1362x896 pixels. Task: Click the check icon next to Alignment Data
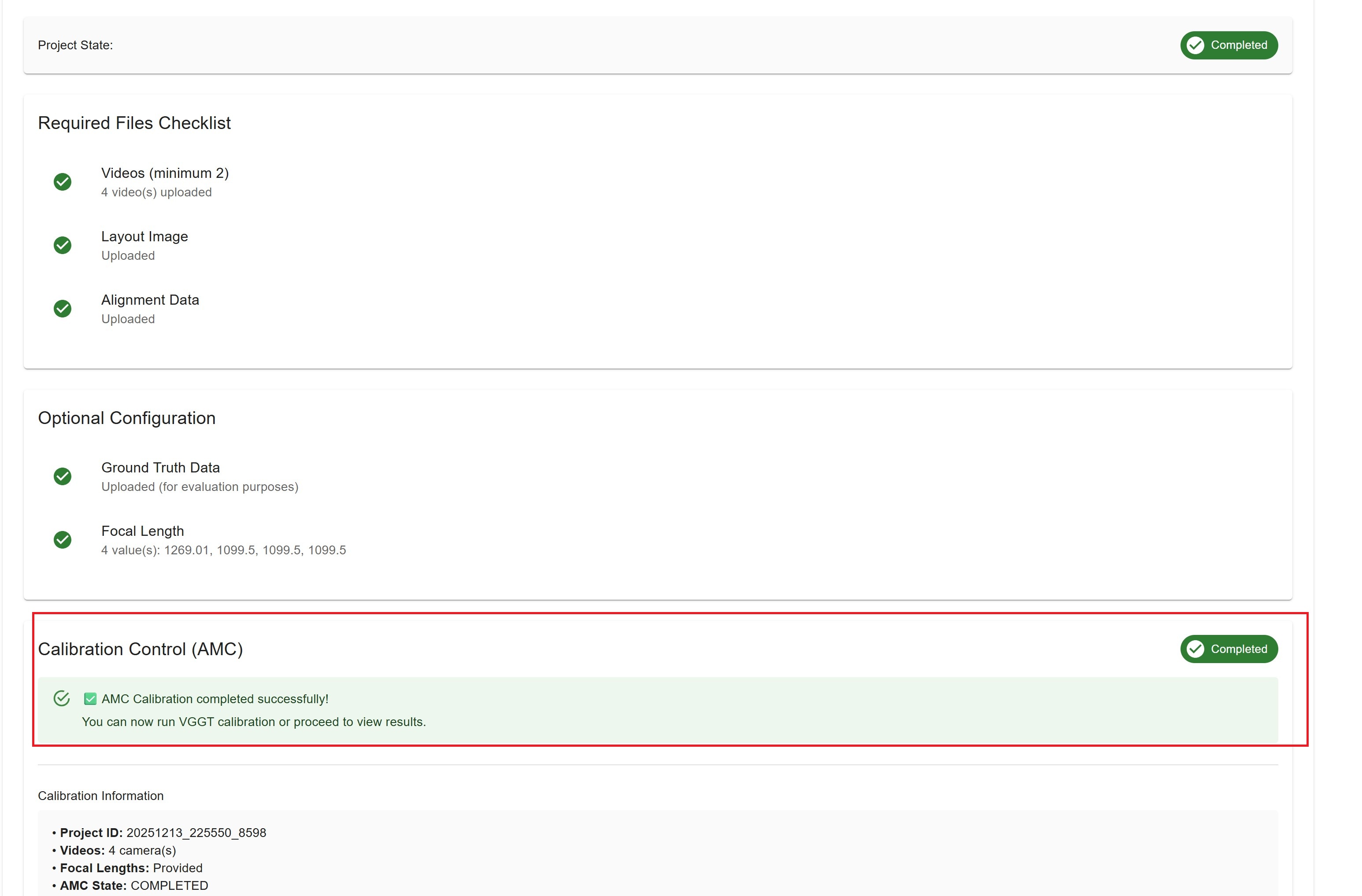[63, 309]
